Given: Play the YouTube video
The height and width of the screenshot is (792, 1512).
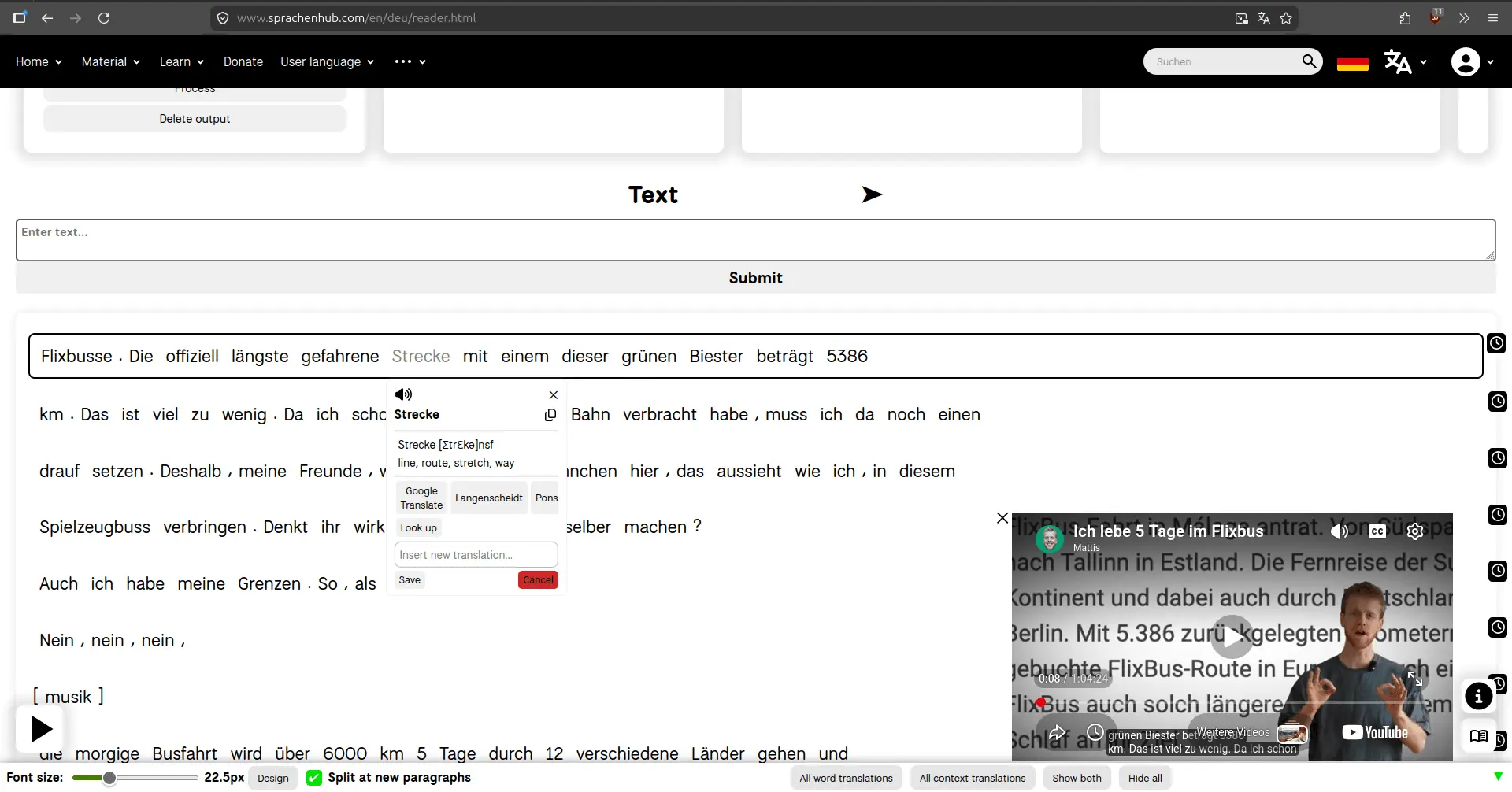Looking at the screenshot, I should click(1232, 636).
